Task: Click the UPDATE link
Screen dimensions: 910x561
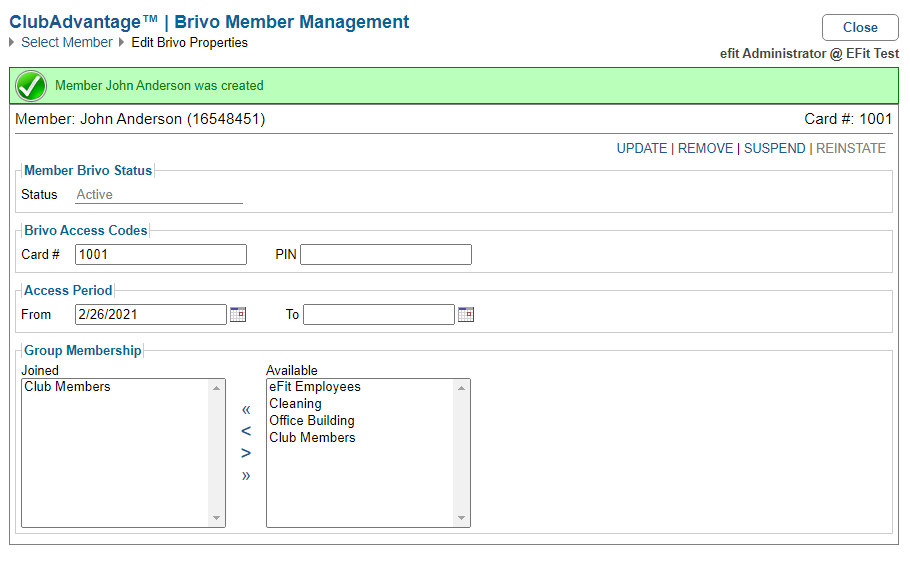Action: 642,149
